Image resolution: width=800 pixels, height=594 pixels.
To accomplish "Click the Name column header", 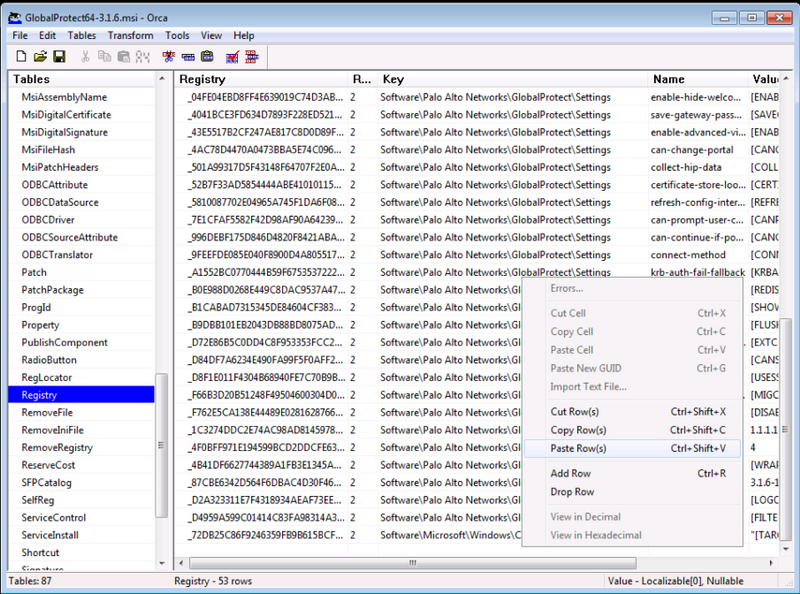I will coord(668,79).
